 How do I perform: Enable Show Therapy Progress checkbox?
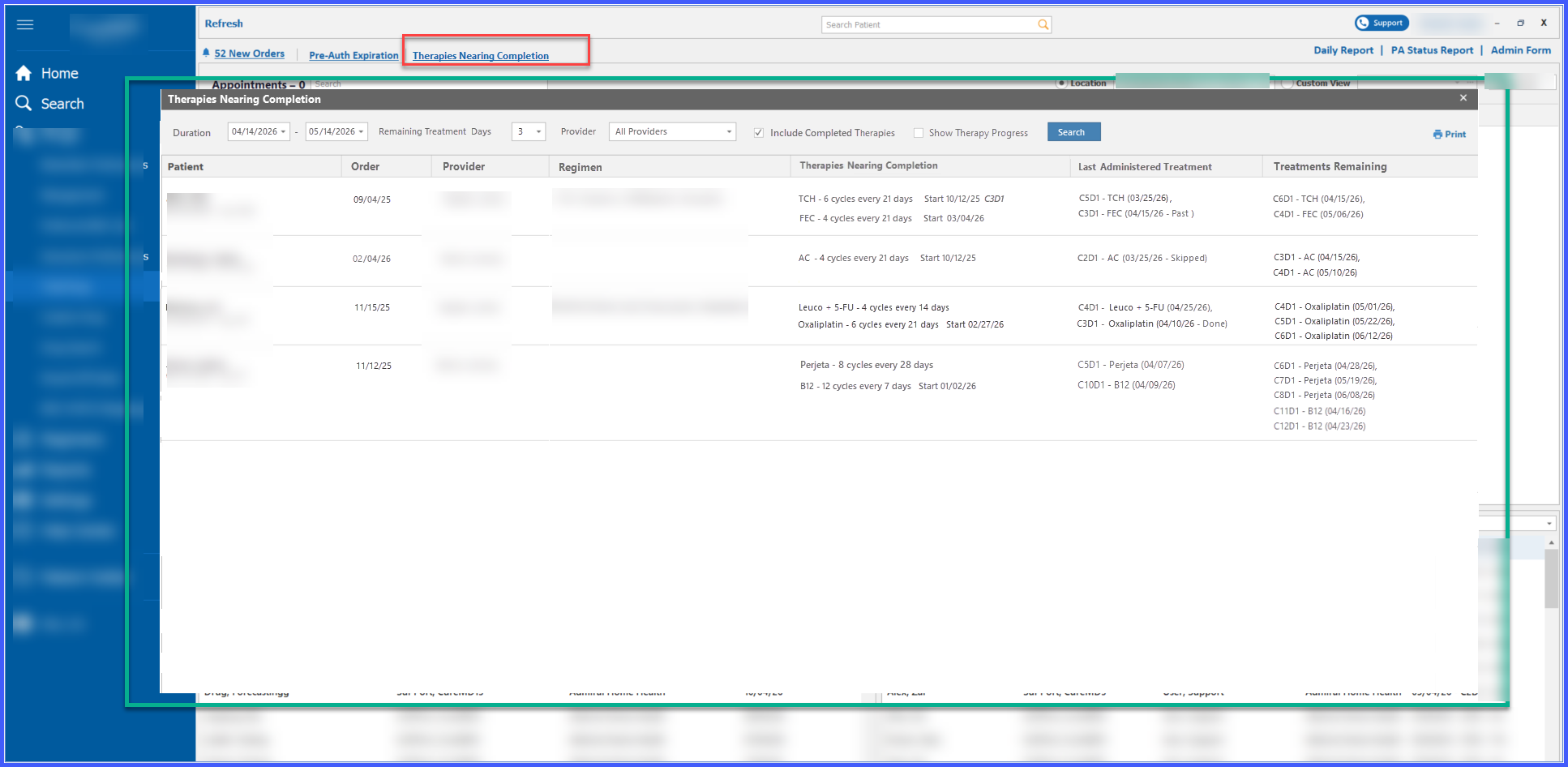[x=919, y=133]
